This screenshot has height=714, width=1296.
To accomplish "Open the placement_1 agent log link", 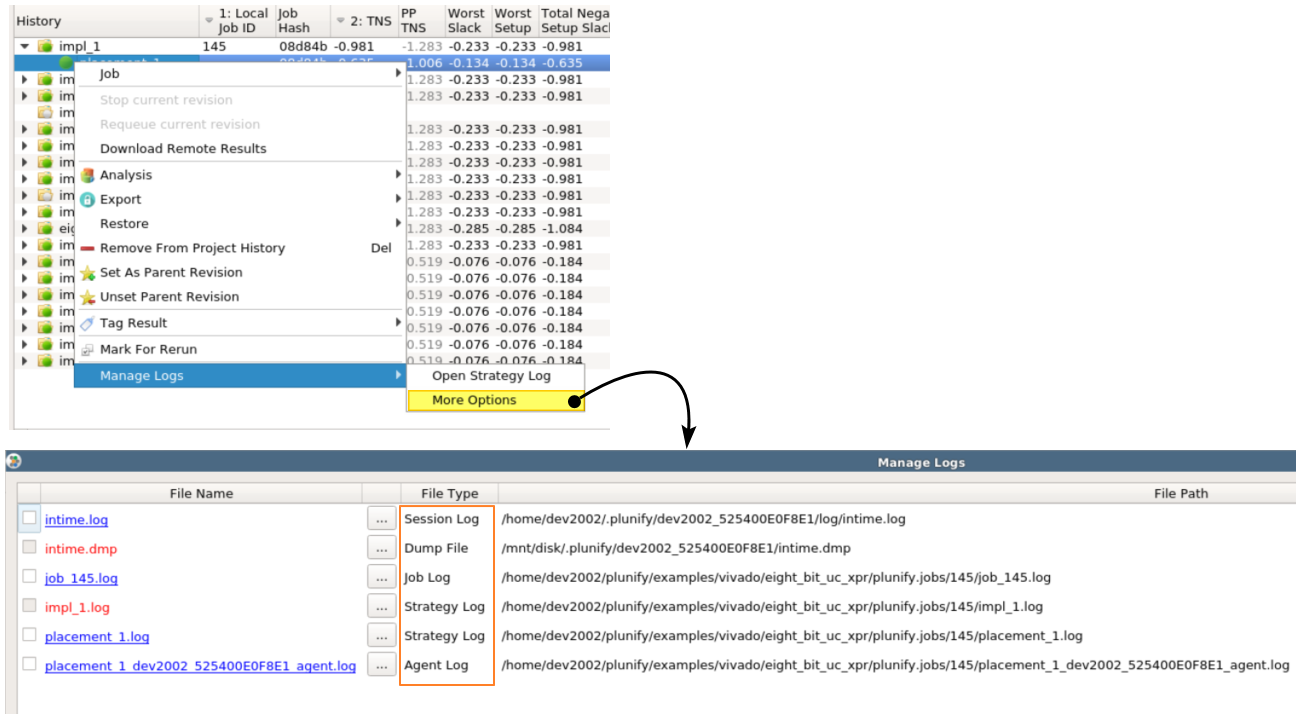I will 200,666.
